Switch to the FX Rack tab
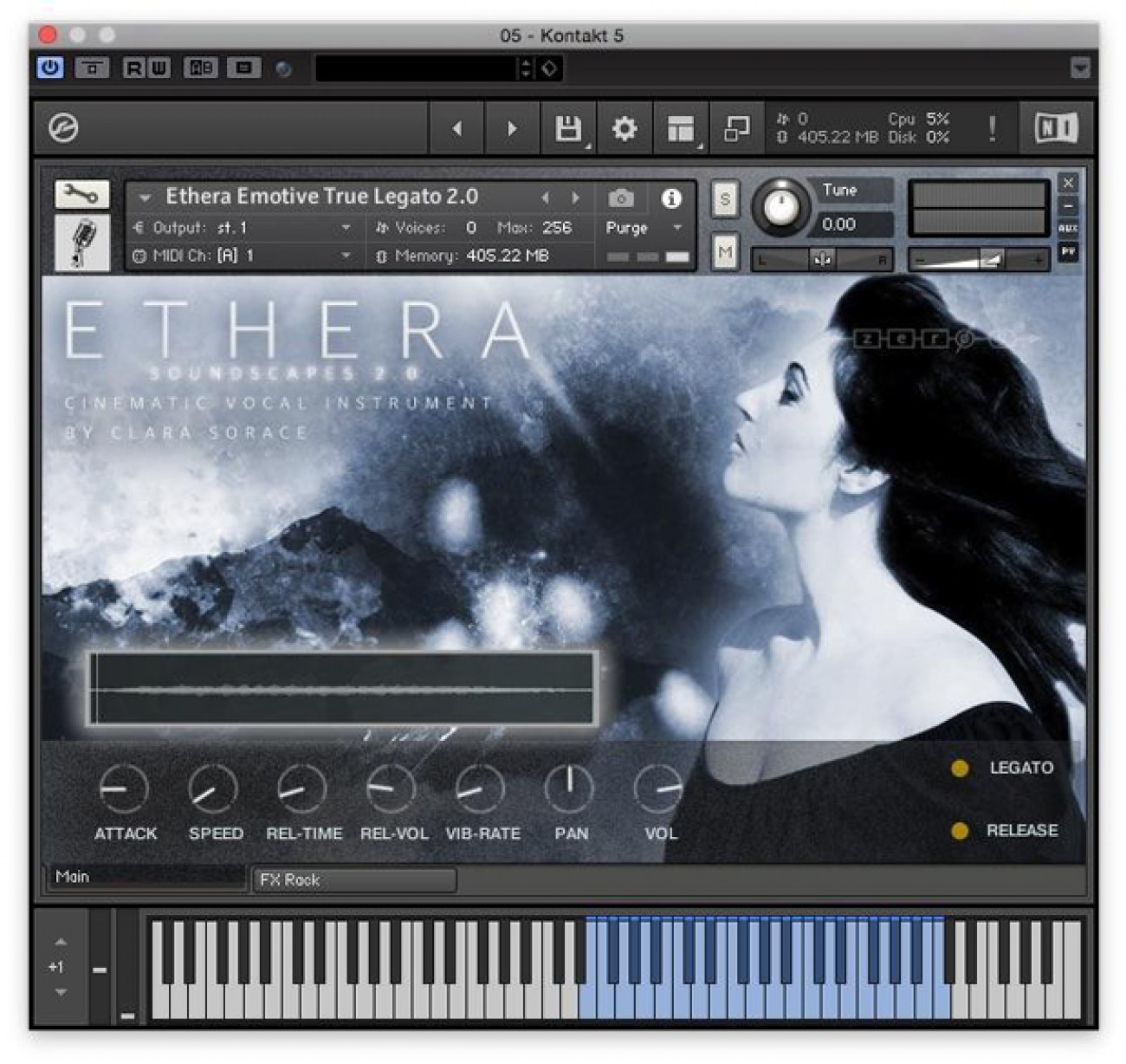This screenshot has width=1126, height=1064. (353, 880)
